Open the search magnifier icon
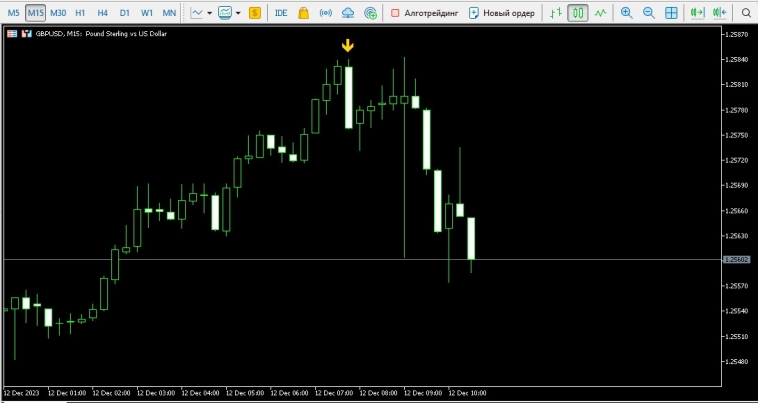Image resolution: width=758 pixels, height=403 pixels. point(746,13)
